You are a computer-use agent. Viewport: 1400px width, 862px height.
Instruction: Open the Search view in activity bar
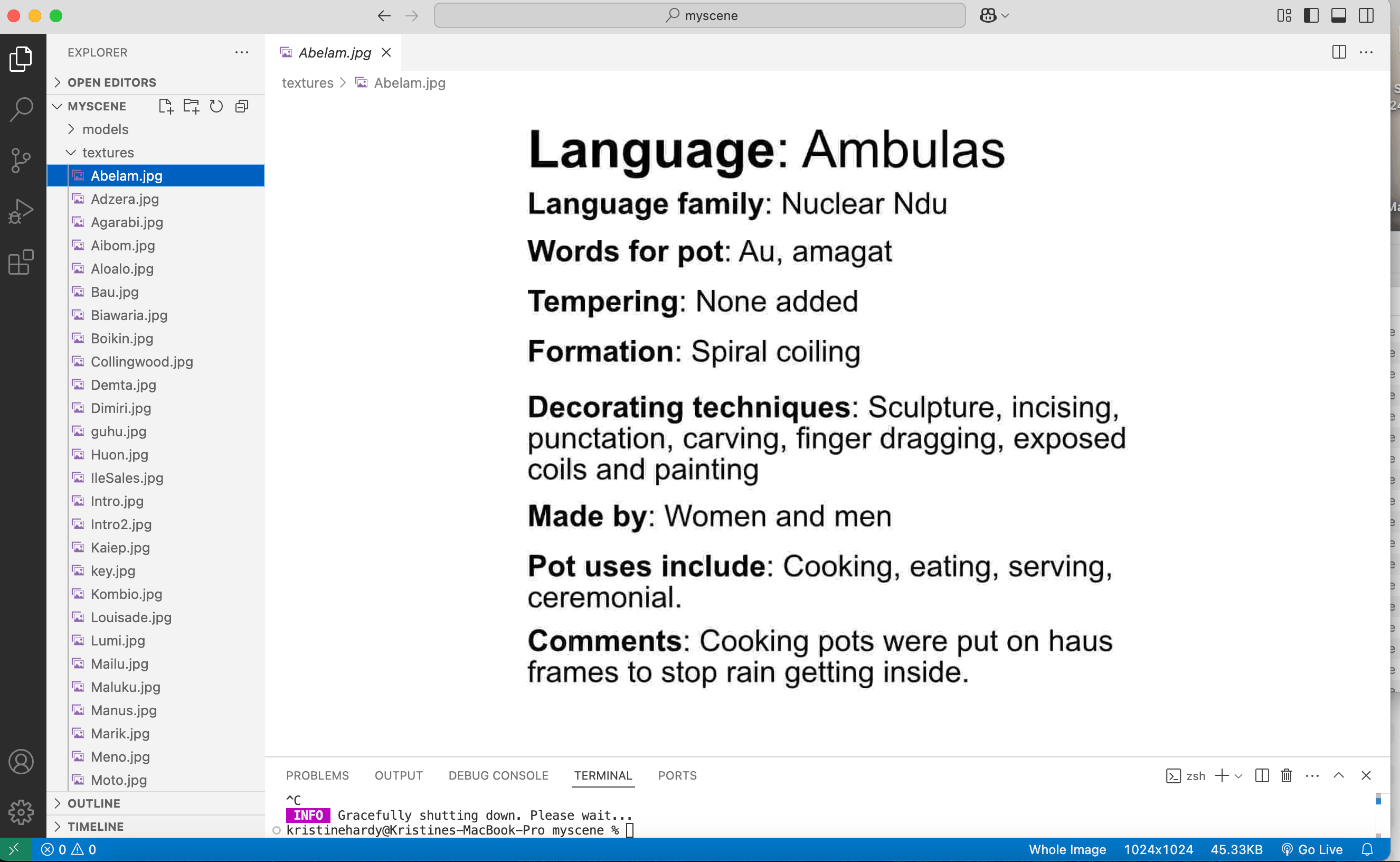click(x=22, y=109)
